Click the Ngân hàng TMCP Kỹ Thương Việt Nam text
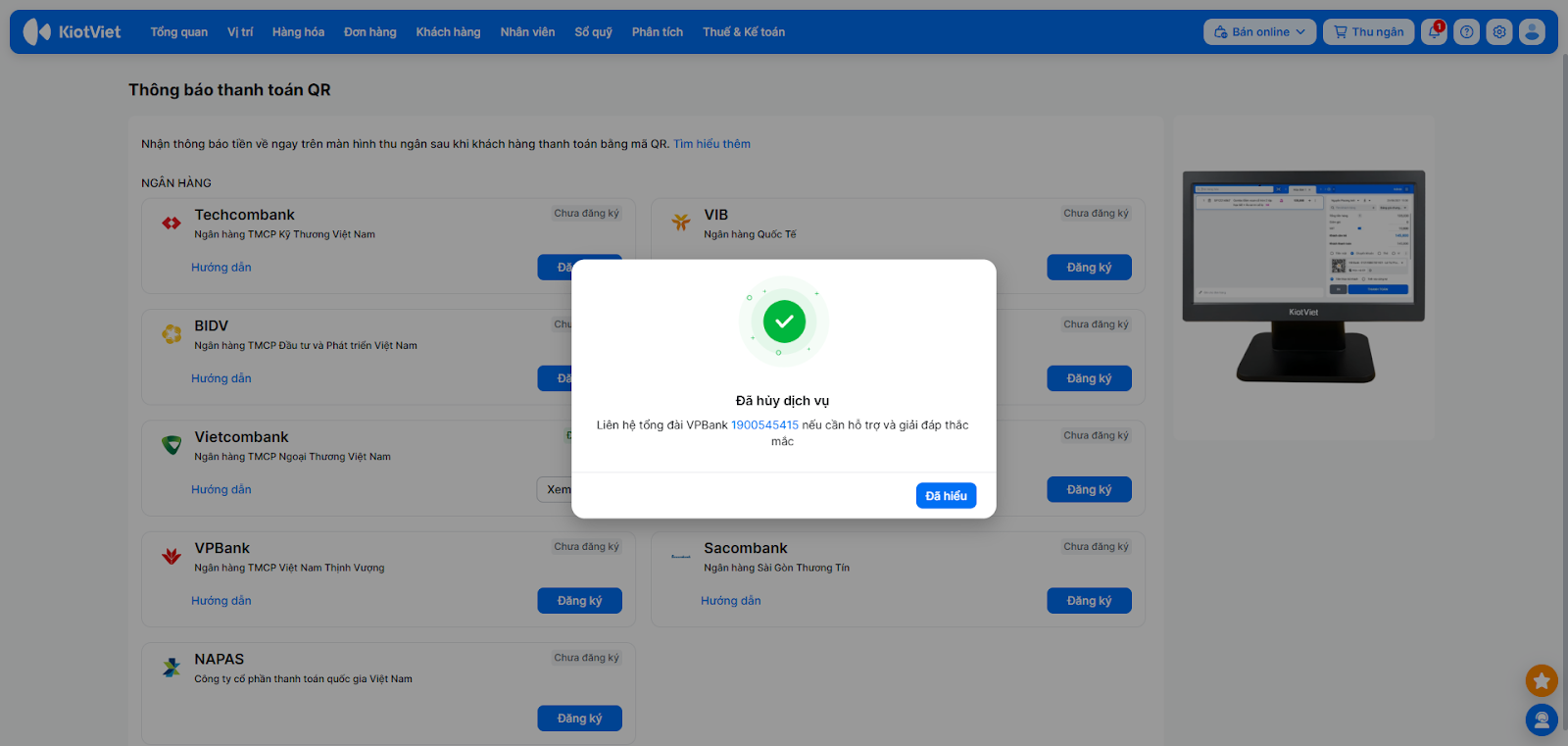 pyautogui.click(x=284, y=234)
